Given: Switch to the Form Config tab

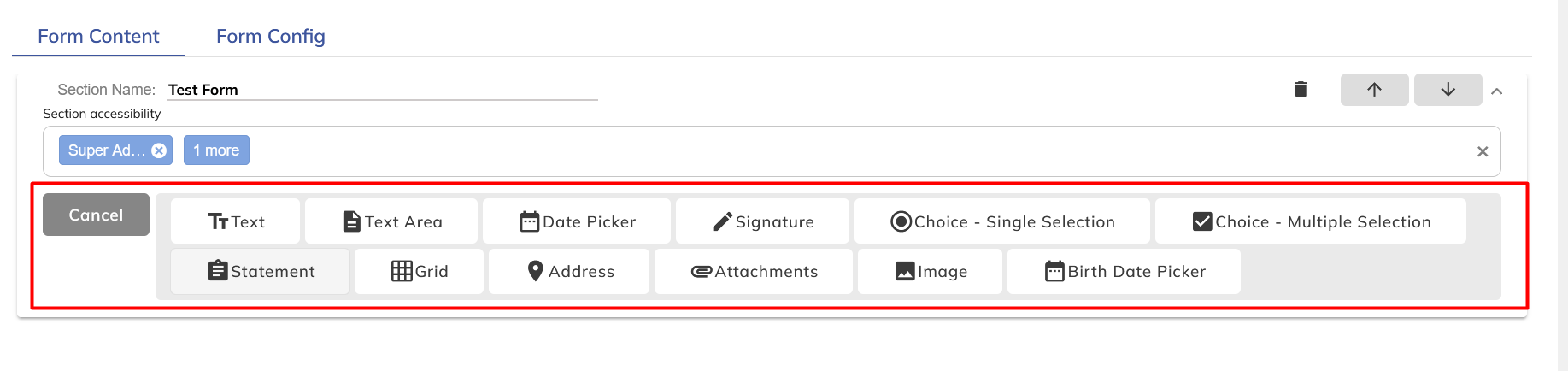Looking at the screenshot, I should [270, 37].
